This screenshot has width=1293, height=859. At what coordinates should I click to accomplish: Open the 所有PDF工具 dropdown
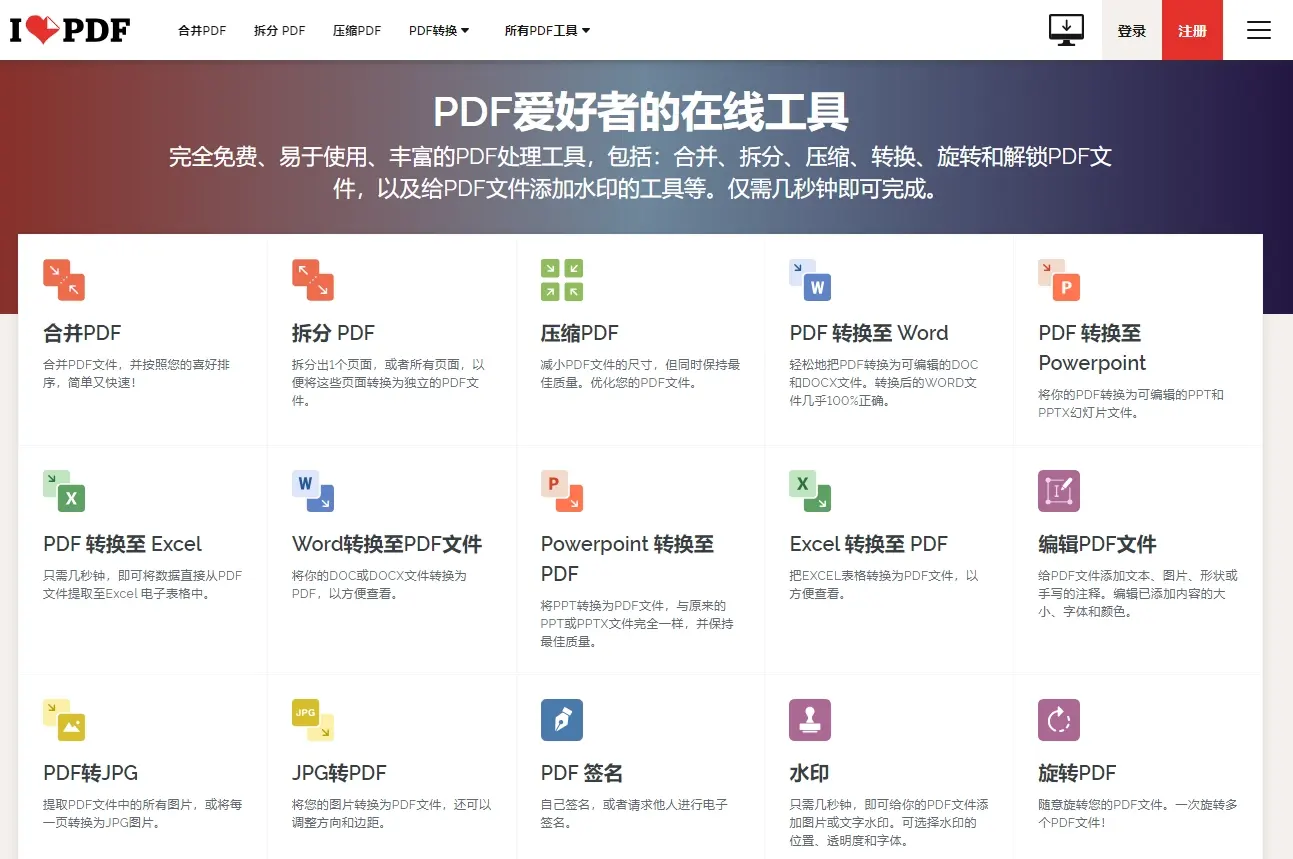pyautogui.click(x=547, y=30)
